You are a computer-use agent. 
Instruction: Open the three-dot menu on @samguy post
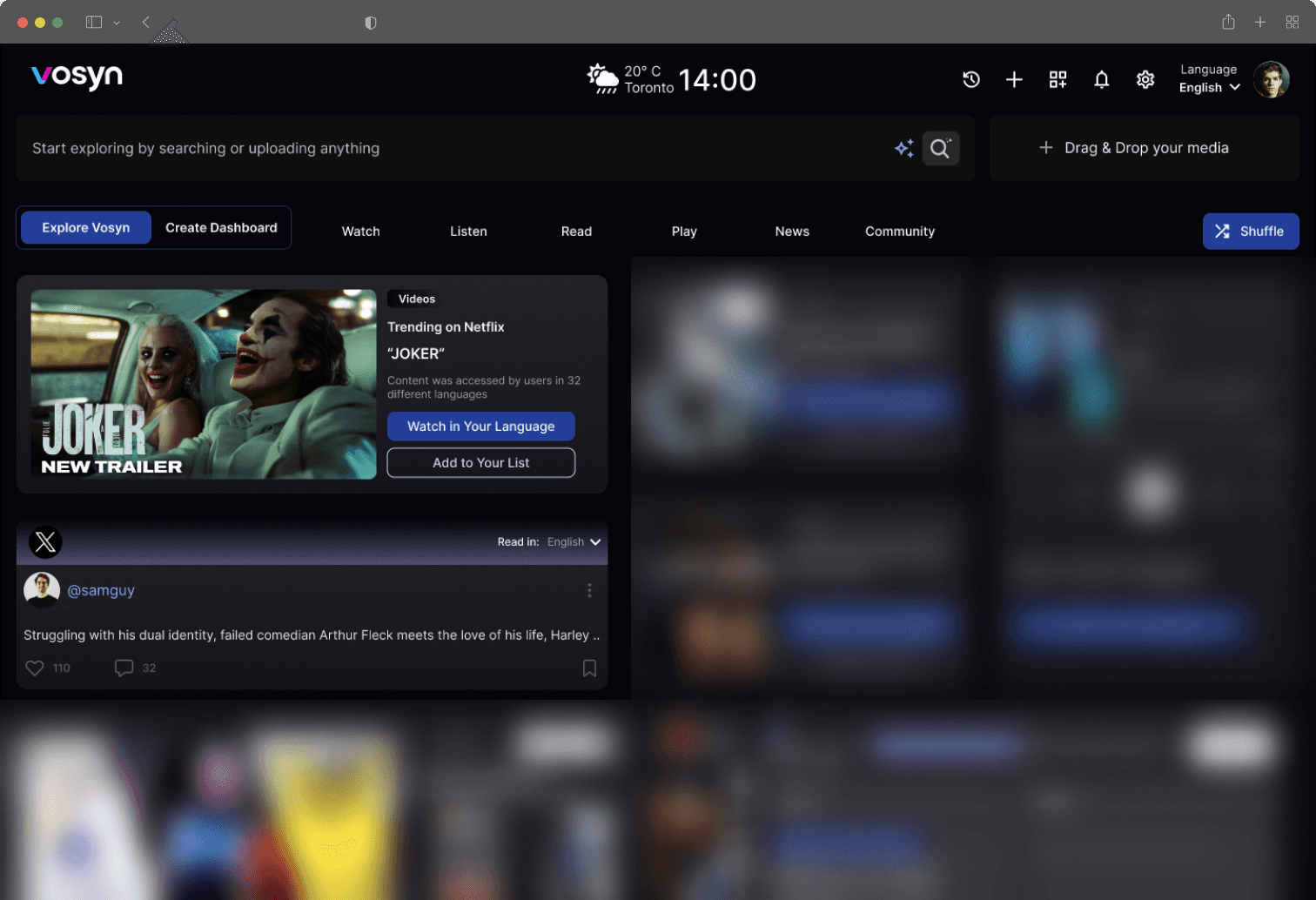coord(589,591)
